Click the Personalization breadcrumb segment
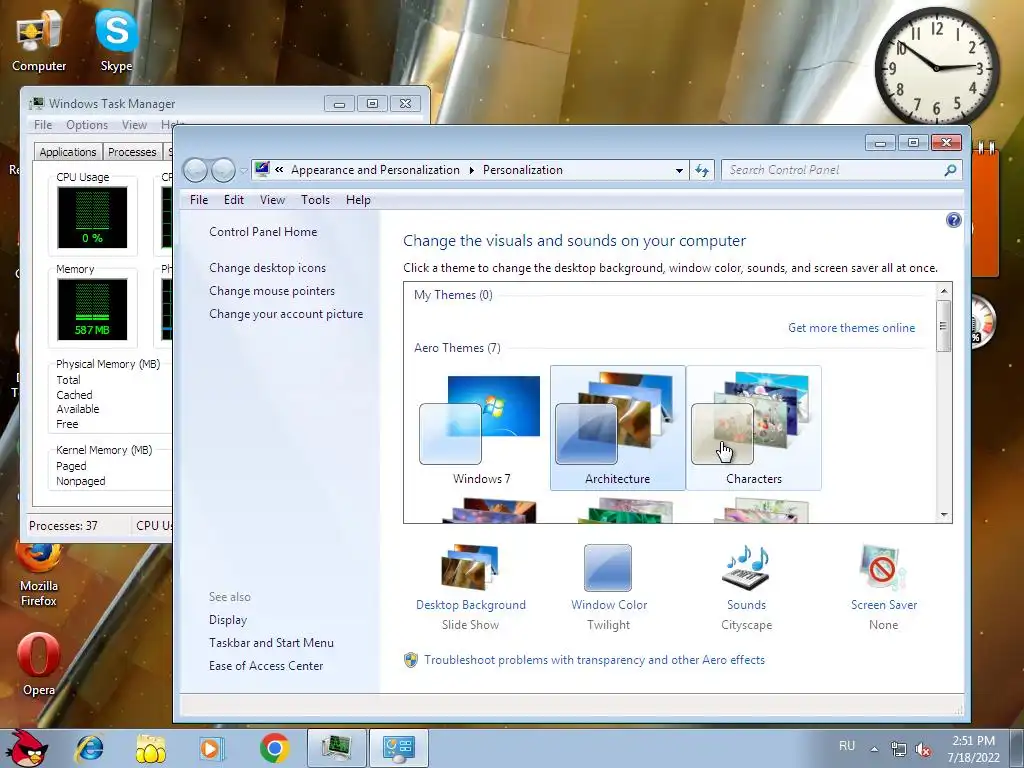The height and width of the screenshot is (768, 1024). pyautogui.click(x=522, y=170)
